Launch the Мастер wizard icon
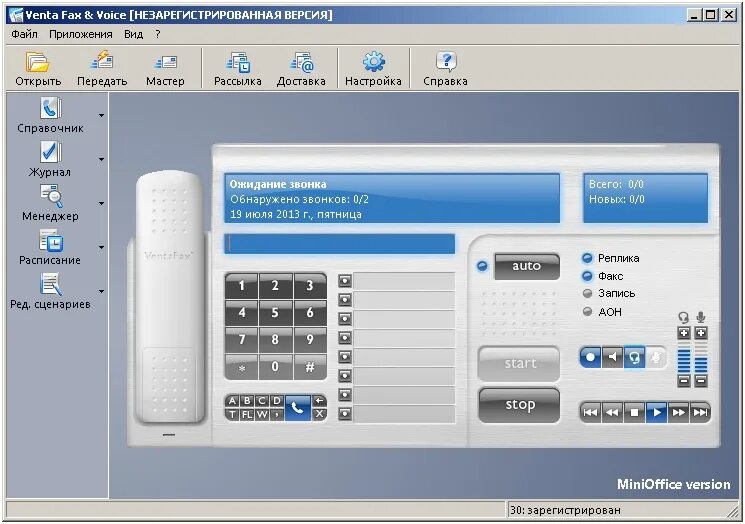This screenshot has height=524, width=745. [x=165, y=68]
